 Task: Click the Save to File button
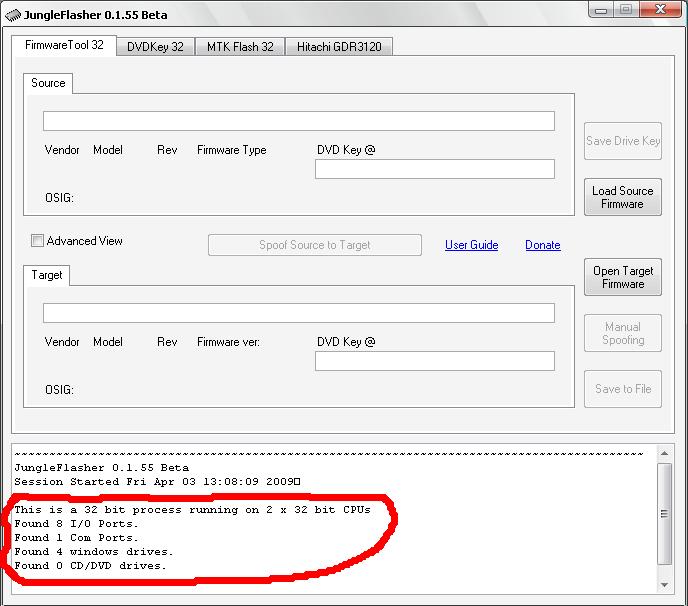tap(623, 389)
